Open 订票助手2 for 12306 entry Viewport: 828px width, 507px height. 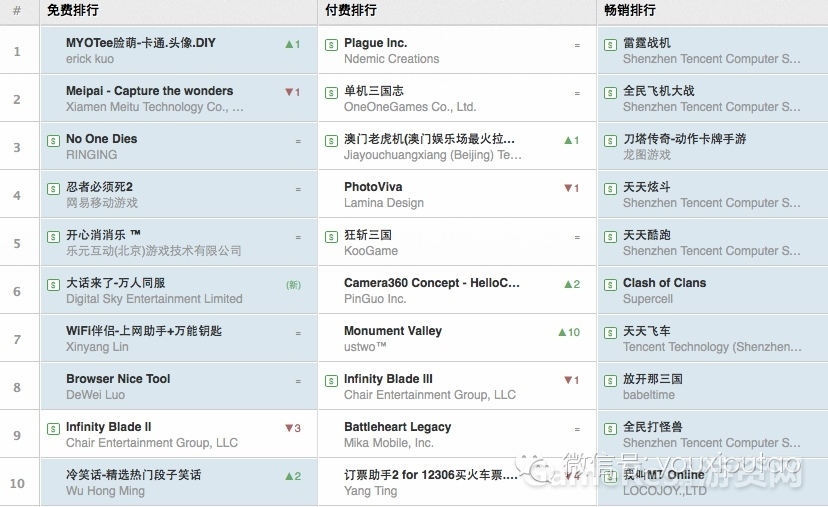pos(431,475)
